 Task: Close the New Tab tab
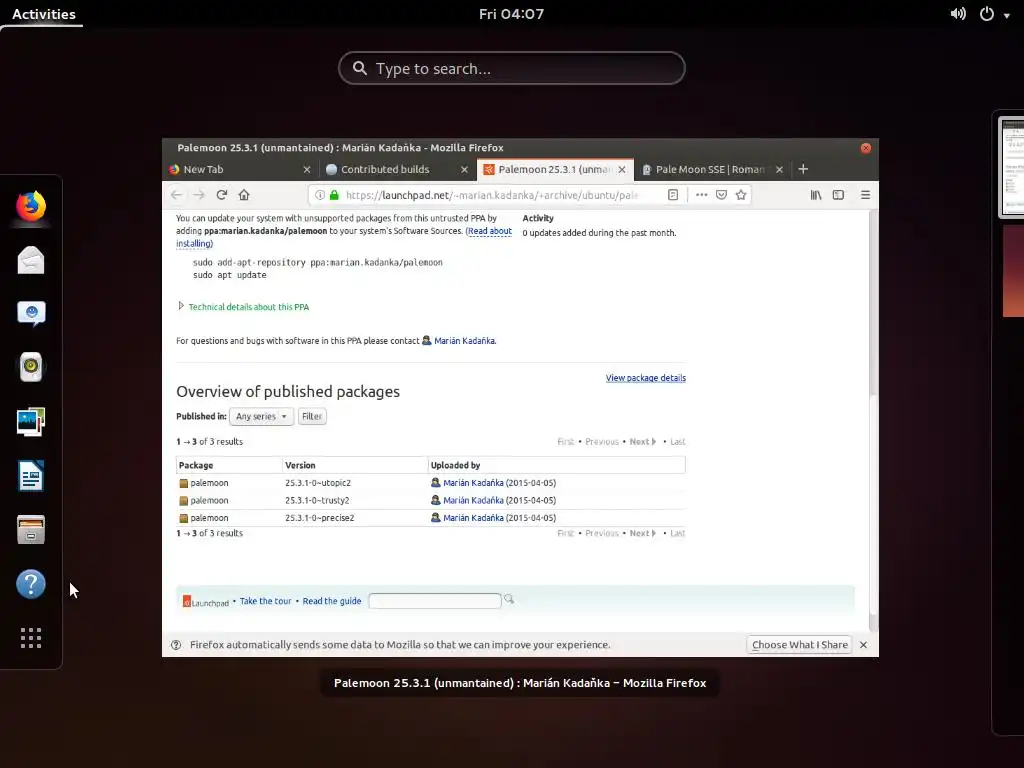pos(307,169)
